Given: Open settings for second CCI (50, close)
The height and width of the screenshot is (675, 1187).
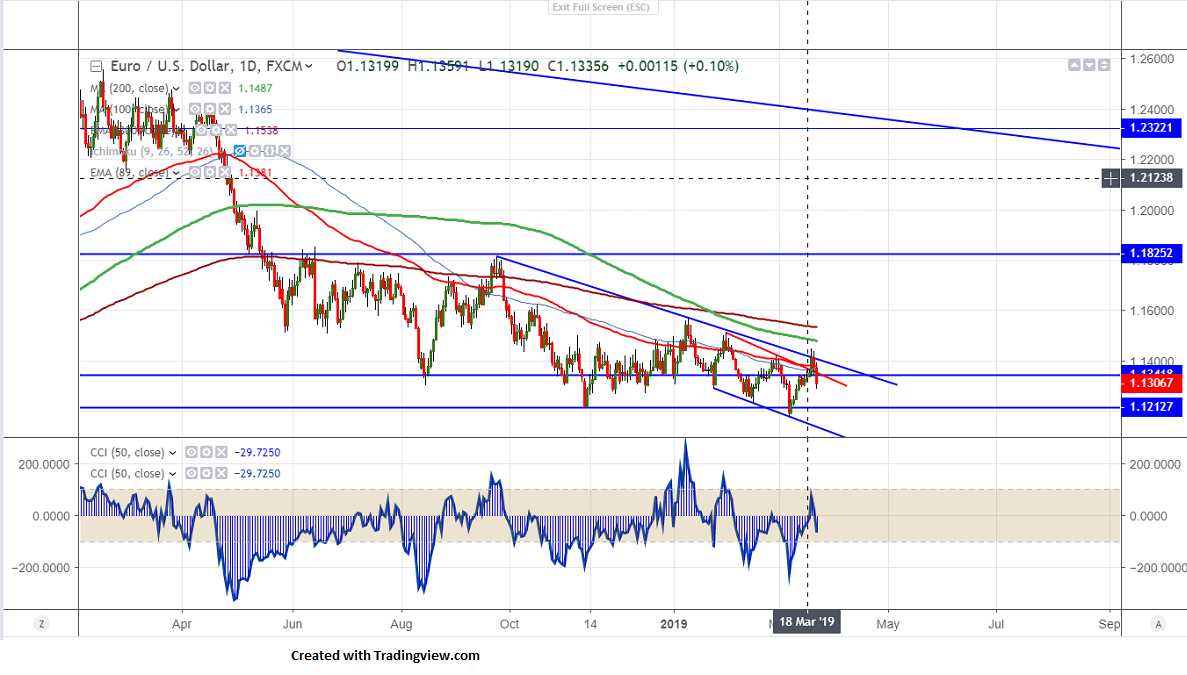Looking at the screenshot, I should click(x=206, y=474).
